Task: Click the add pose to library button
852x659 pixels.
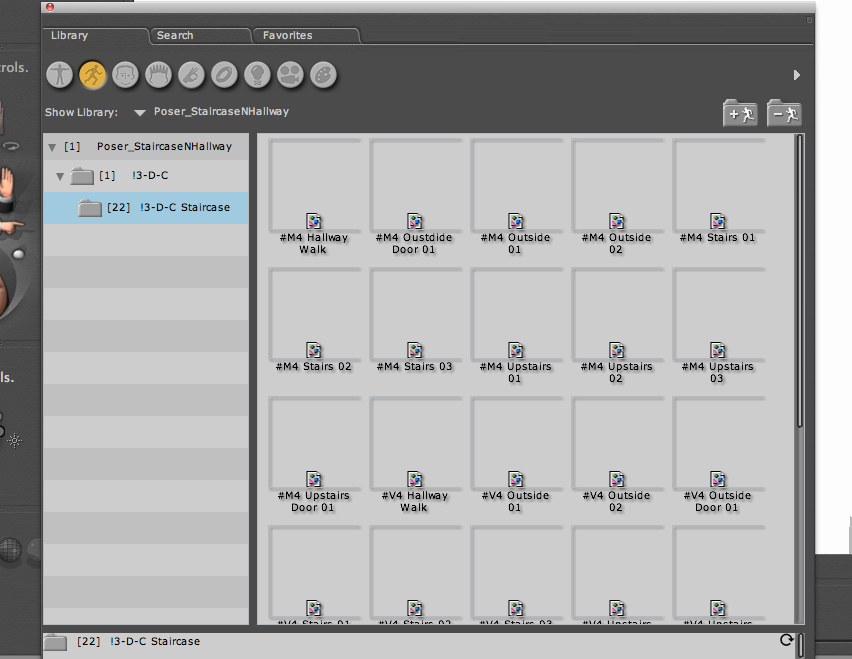Action: point(740,113)
